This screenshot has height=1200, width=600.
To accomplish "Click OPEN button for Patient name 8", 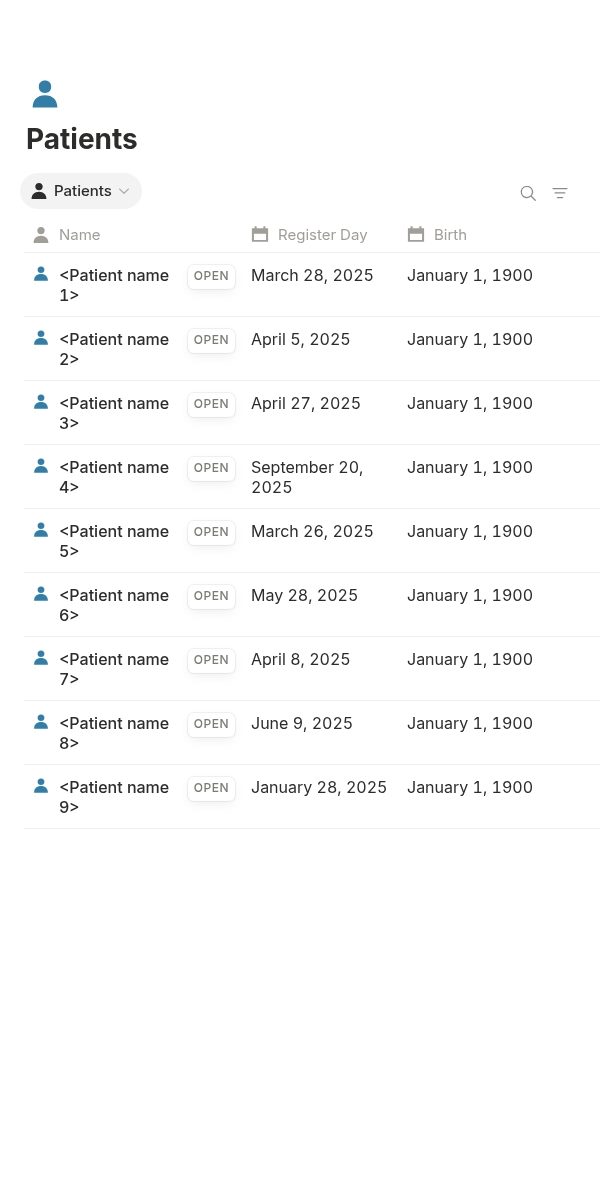I will 211,724.
